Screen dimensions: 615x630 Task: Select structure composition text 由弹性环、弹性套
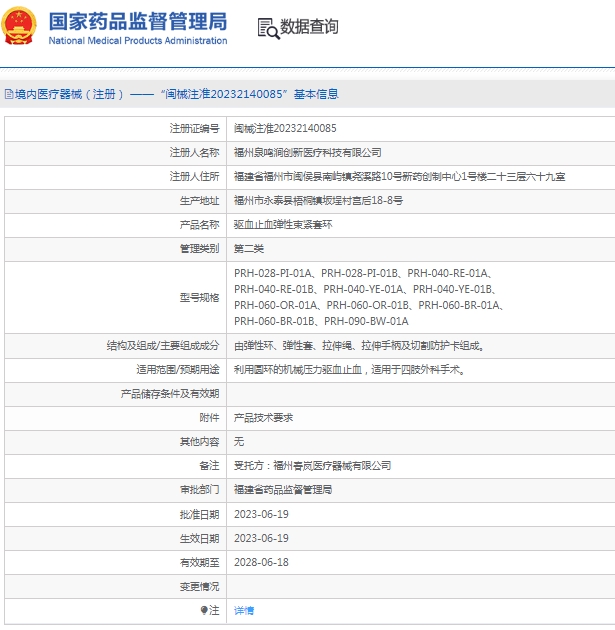pyautogui.click(x=359, y=346)
